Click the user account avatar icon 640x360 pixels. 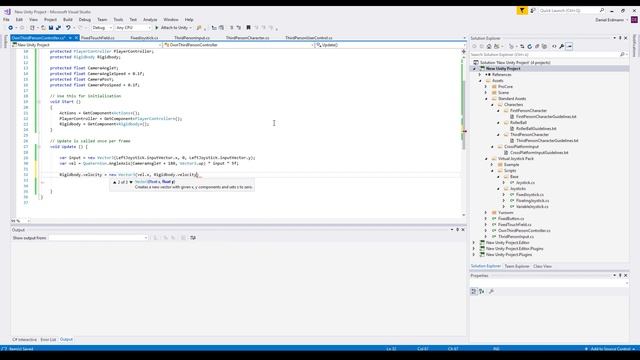(634, 20)
